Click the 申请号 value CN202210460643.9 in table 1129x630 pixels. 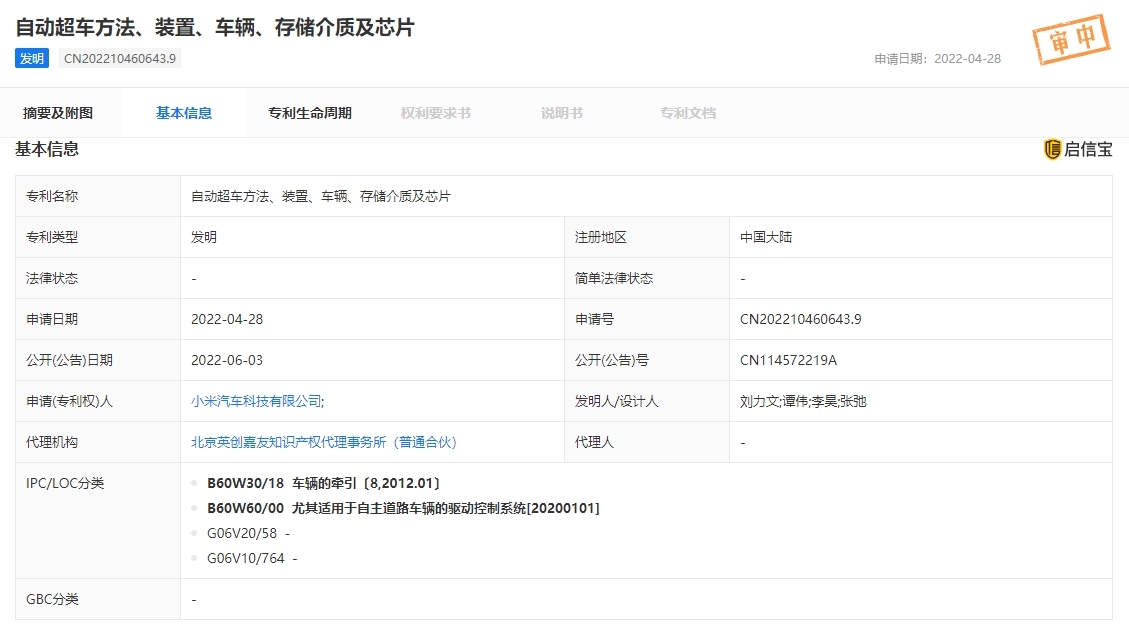801,319
